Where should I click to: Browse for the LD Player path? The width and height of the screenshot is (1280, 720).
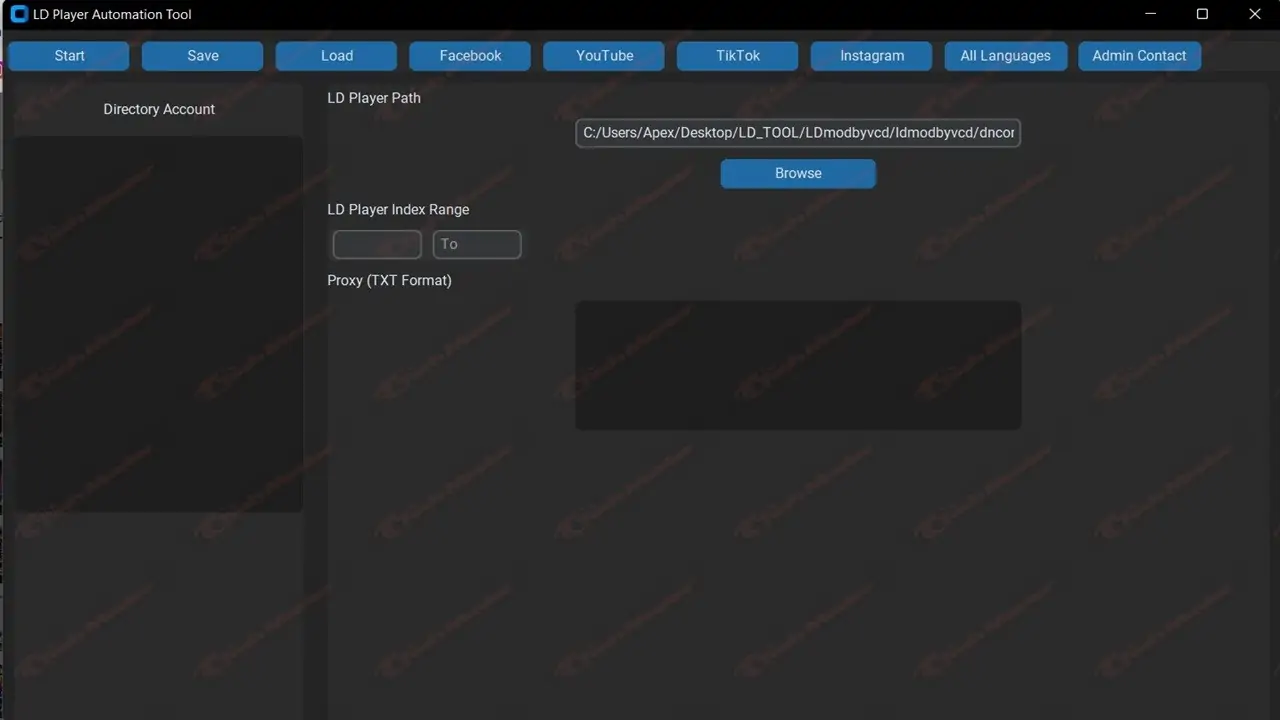[x=797, y=173]
